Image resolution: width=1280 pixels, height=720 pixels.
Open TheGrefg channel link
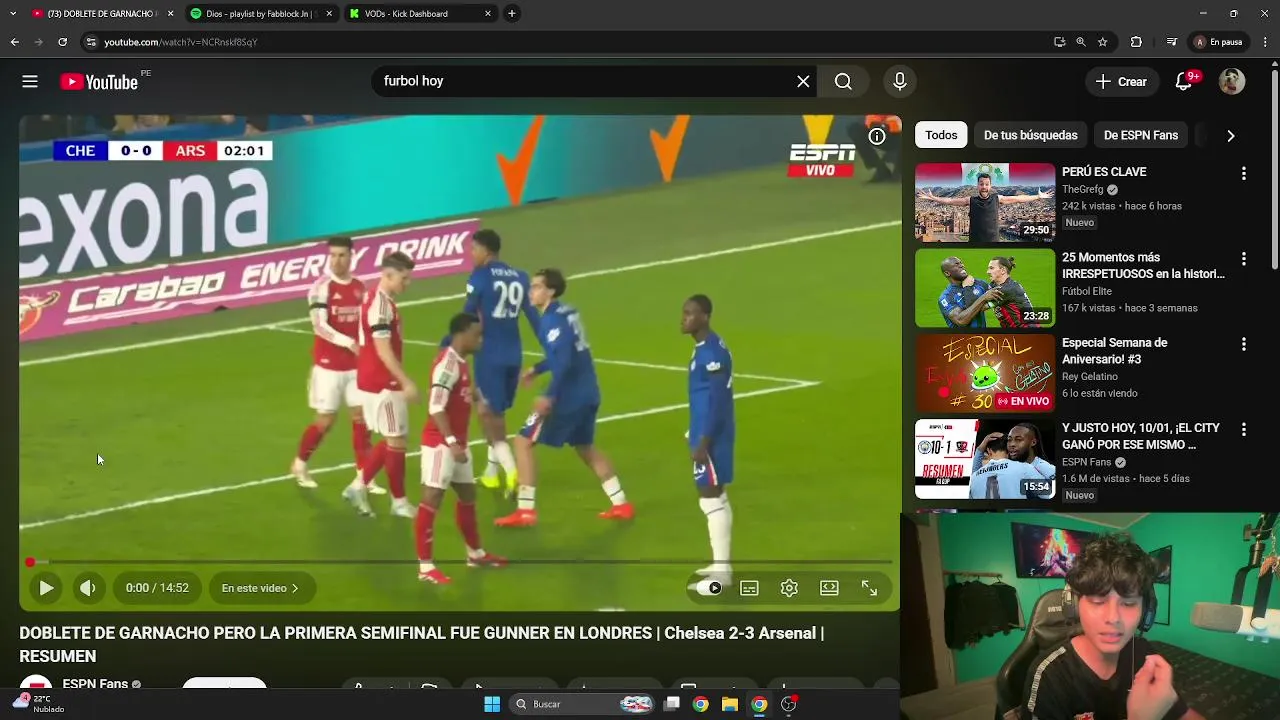coord(1083,189)
